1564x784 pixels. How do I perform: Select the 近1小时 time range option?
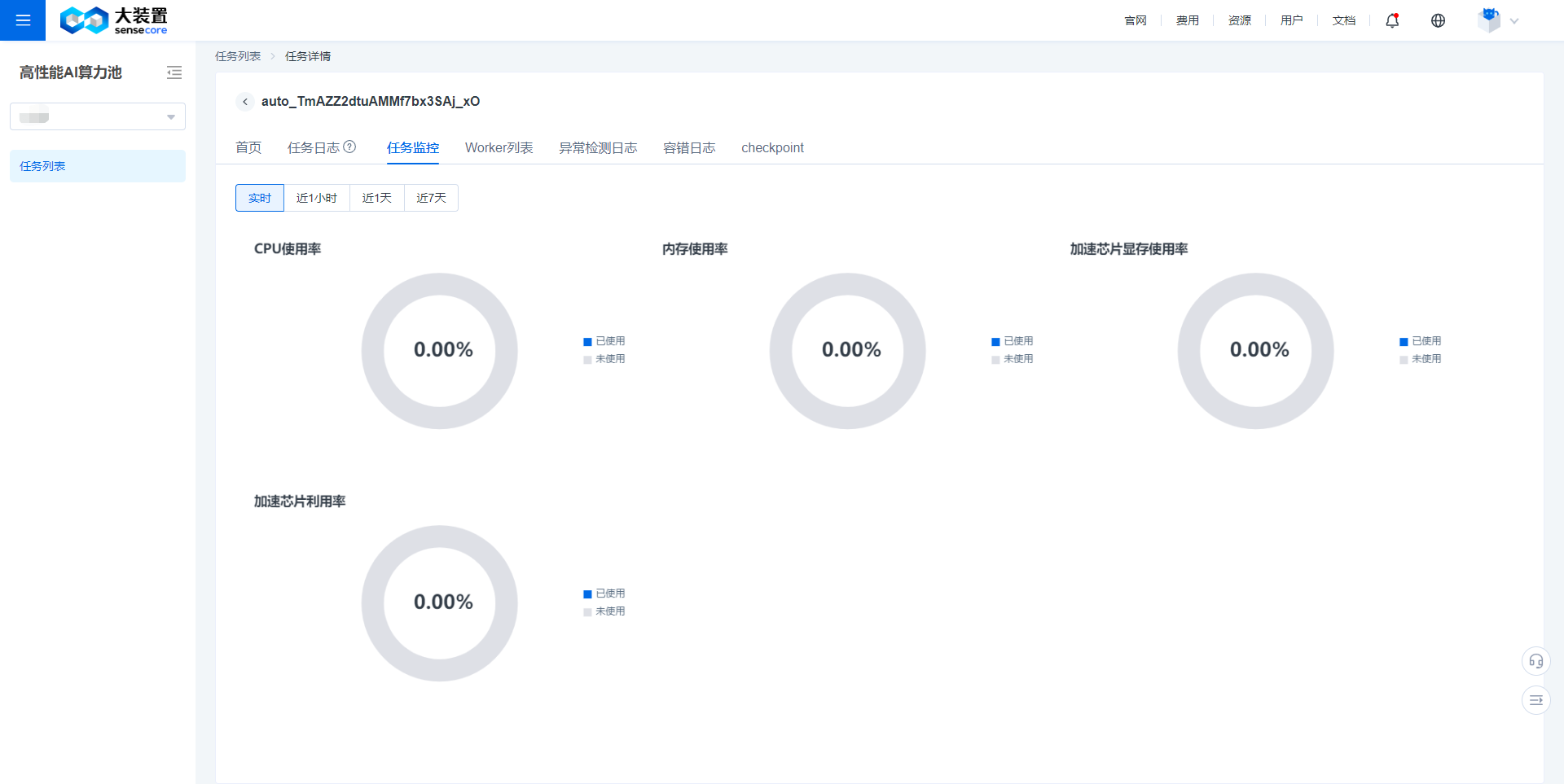coord(316,198)
